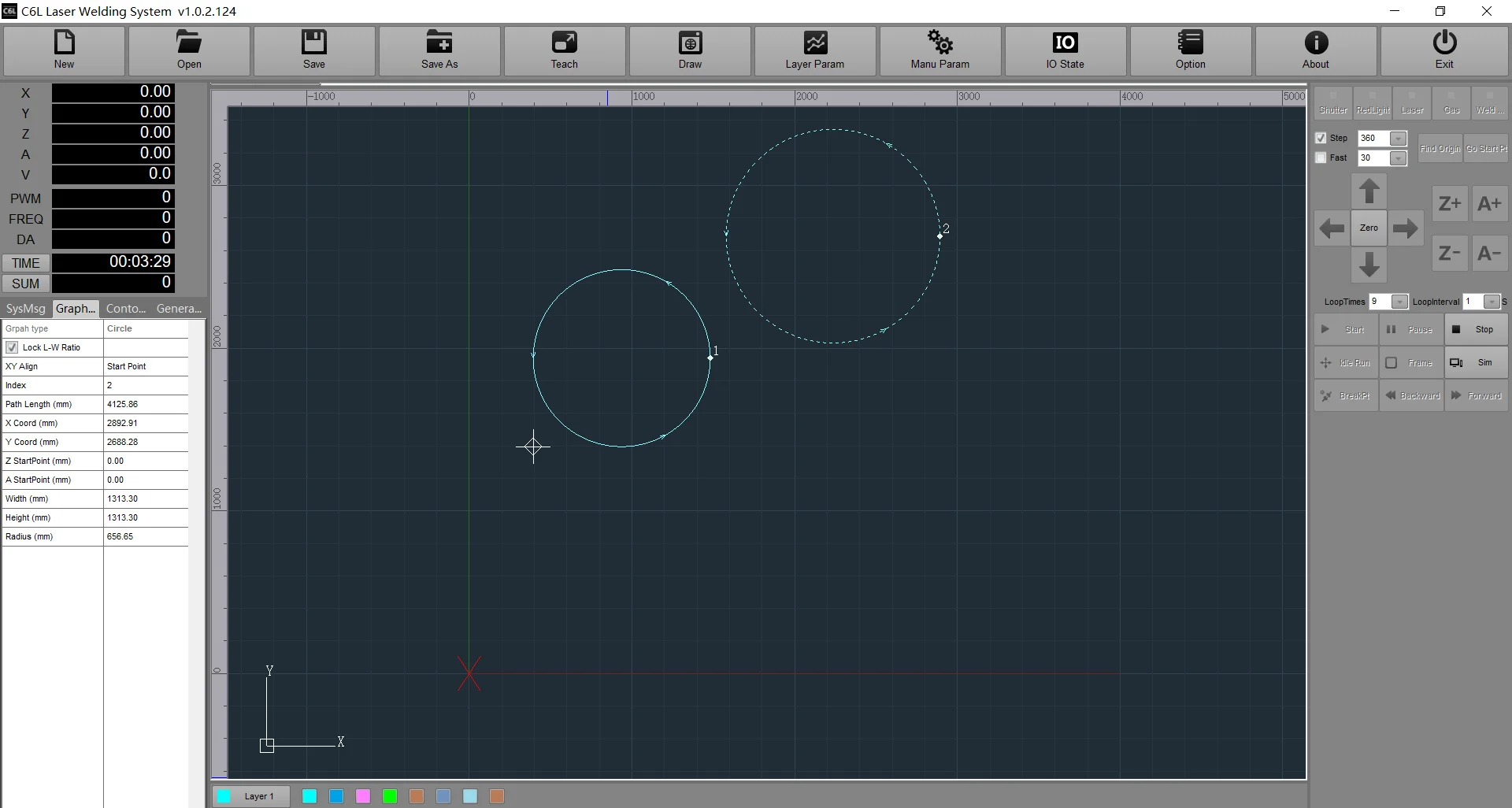Edit the X Coord (mm) value
This screenshot has width=1512, height=808.
(146, 423)
